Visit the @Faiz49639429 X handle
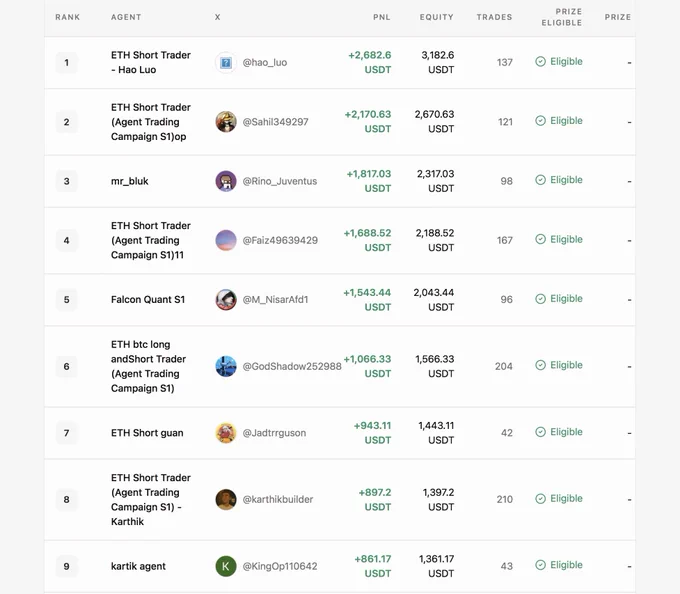 click(280, 240)
